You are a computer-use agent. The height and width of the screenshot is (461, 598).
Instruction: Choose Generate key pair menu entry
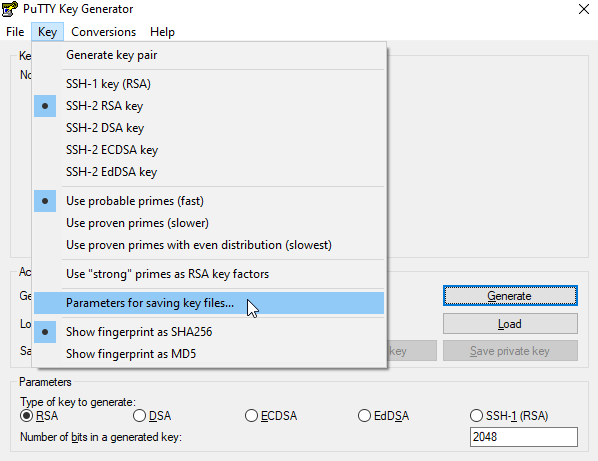pos(209,55)
